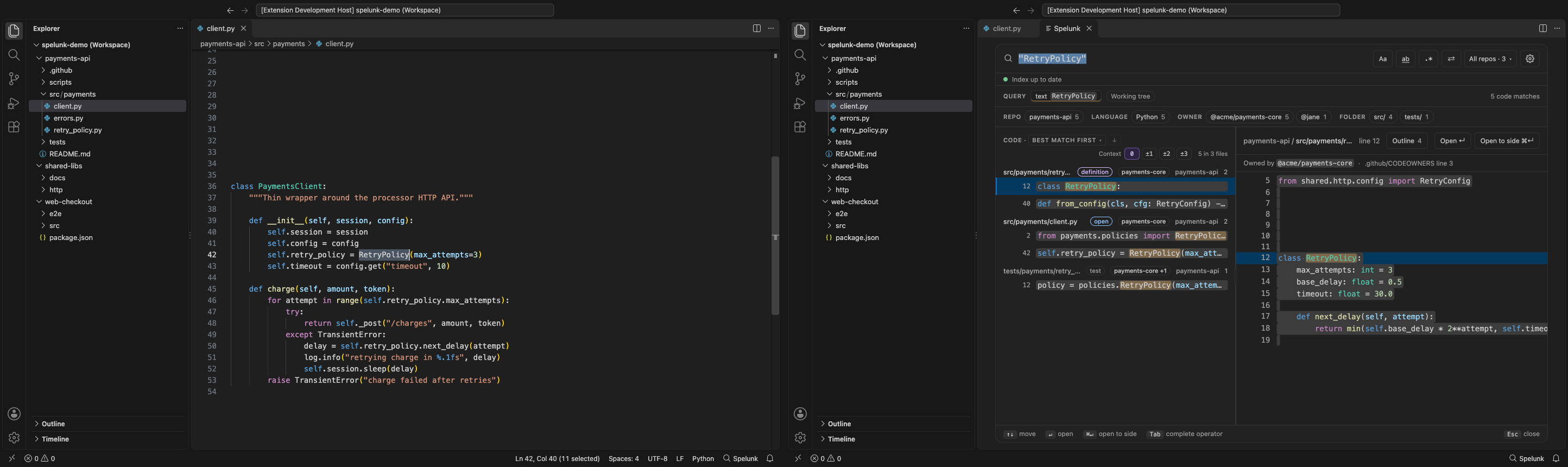Open Explorer more actions in right window
This screenshot has width=1568, height=467.
pos(966,29)
